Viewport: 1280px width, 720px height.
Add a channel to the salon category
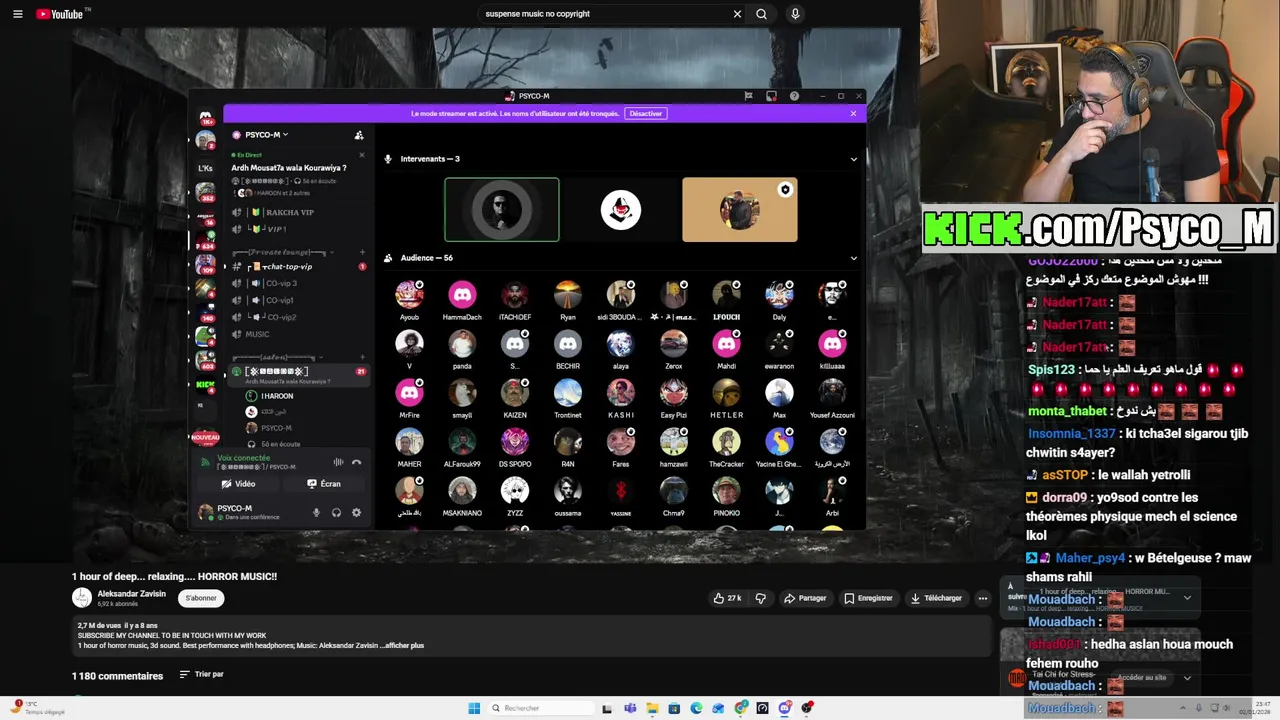362,357
